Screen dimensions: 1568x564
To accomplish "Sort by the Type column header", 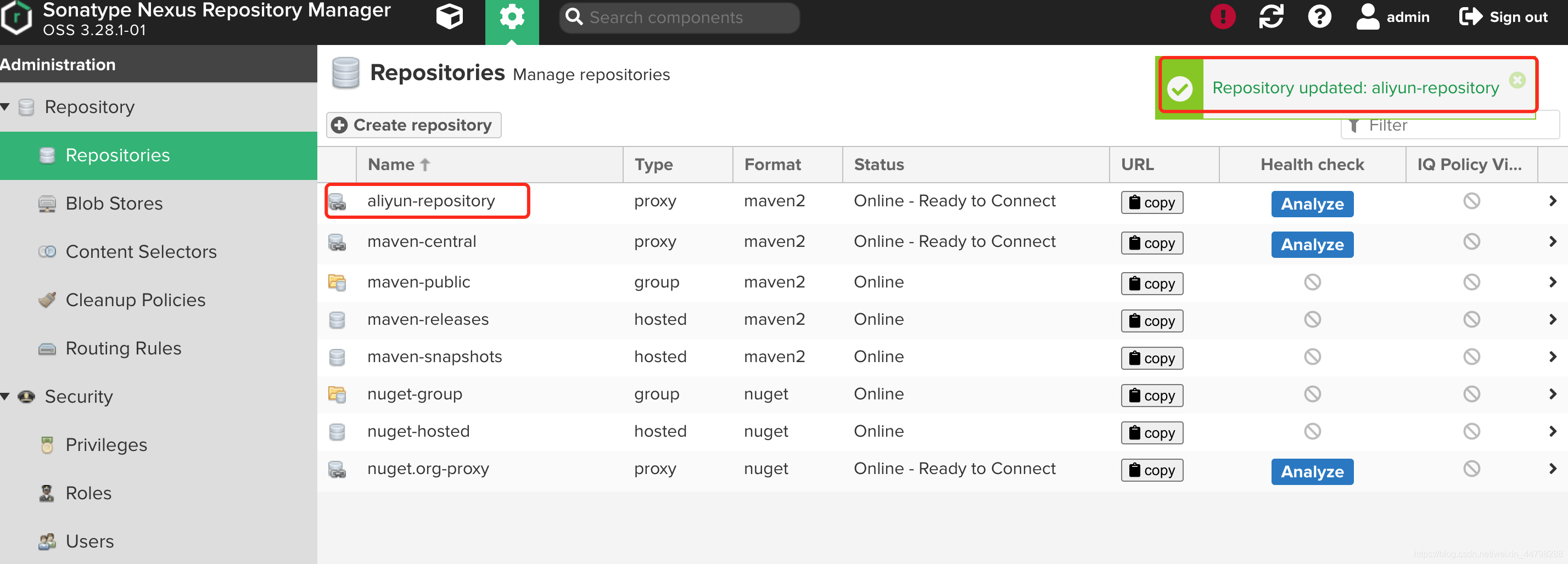I will pyautogui.click(x=678, y=165).
